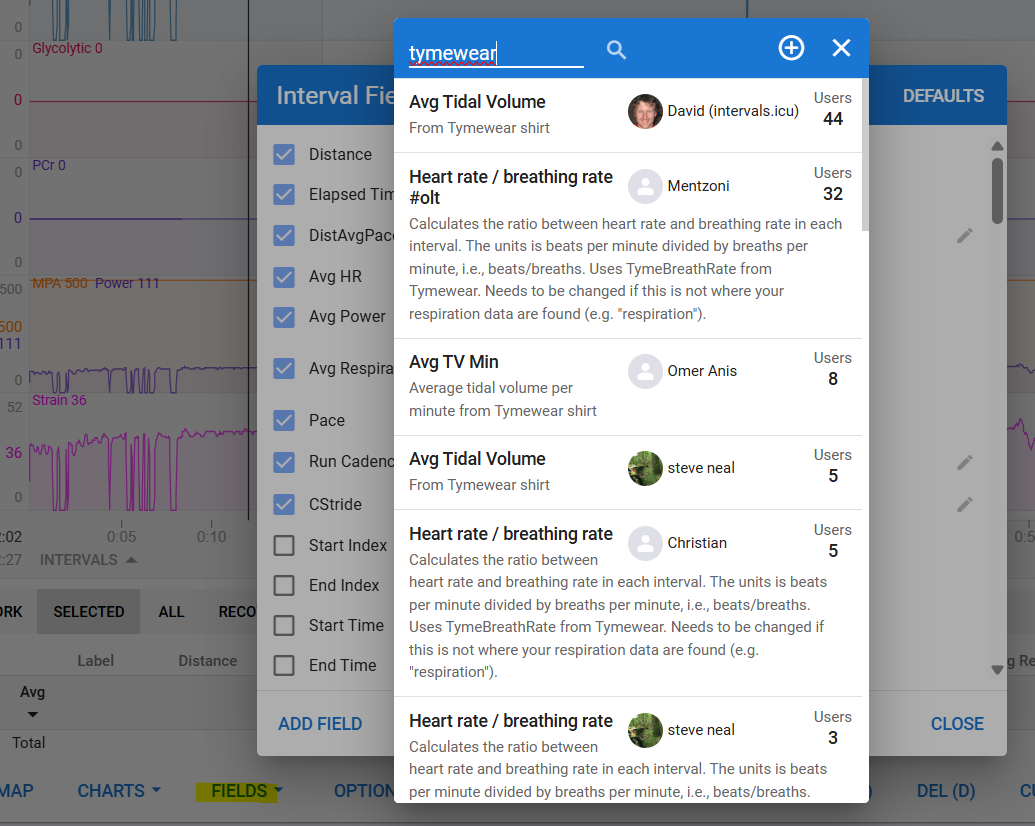The image size is (1035, 826).
Task: Click the ADD FIELD button
Action: [320, 724]
